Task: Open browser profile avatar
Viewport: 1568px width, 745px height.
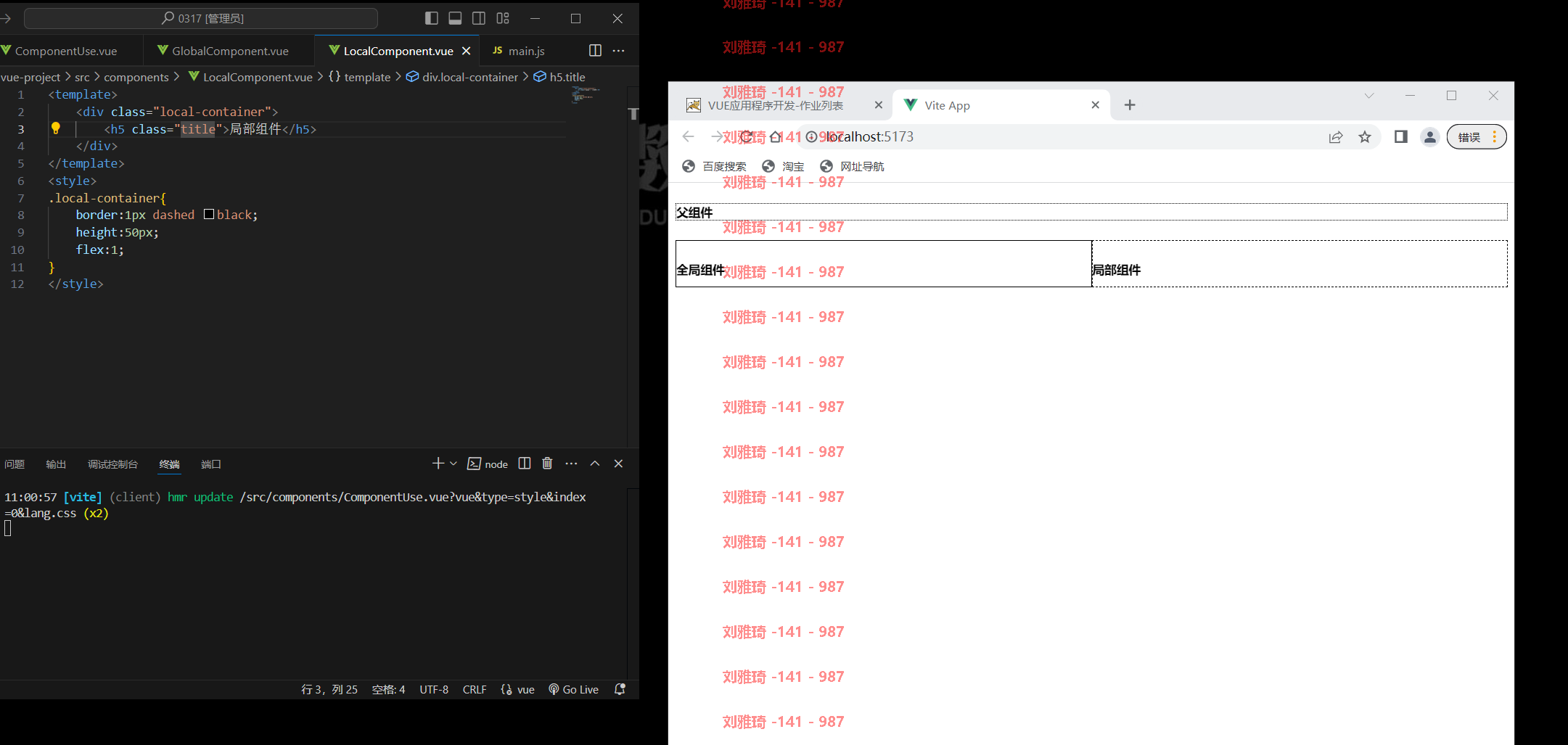Action: point(1429,136)
